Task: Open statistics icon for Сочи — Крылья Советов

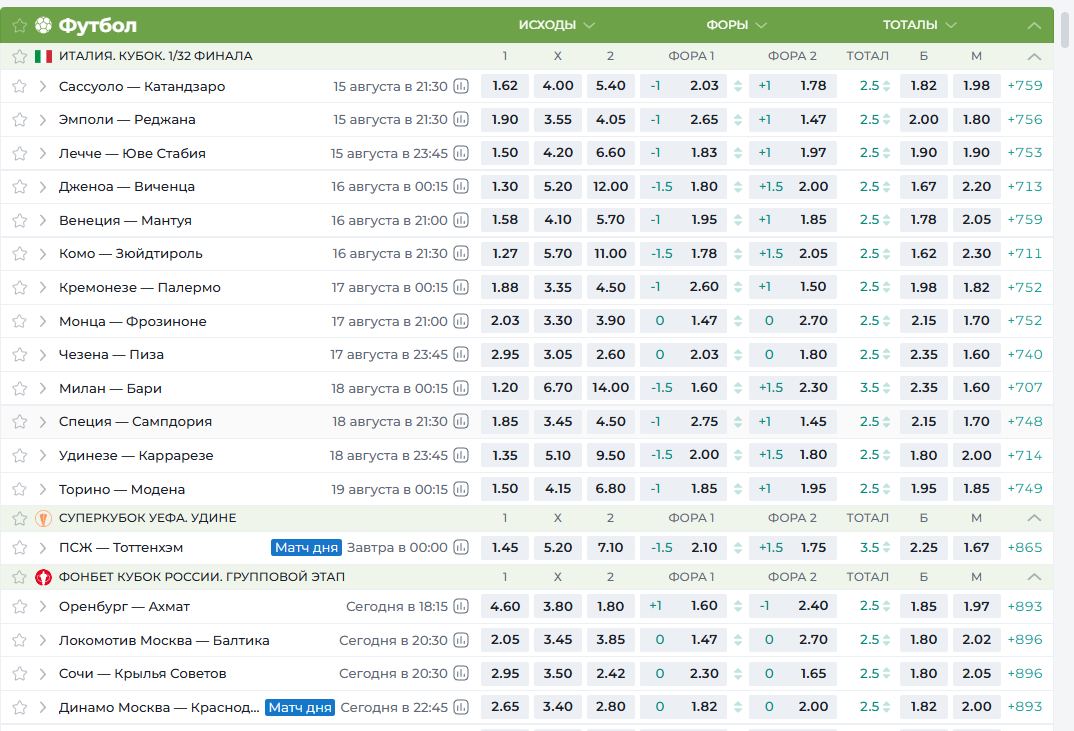Action: [x=461, y=673]
